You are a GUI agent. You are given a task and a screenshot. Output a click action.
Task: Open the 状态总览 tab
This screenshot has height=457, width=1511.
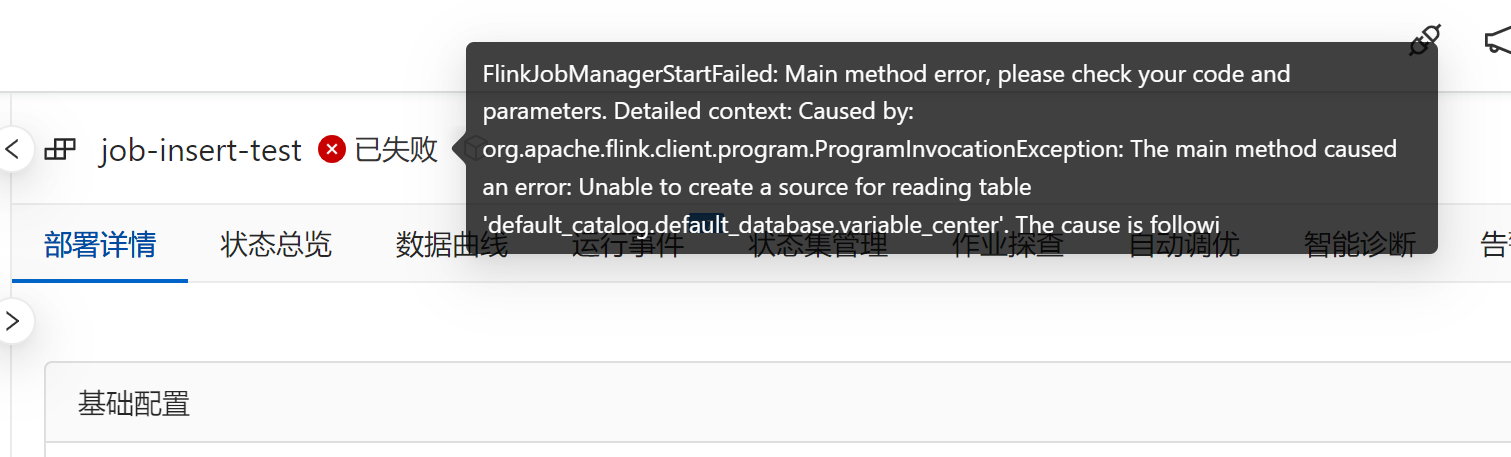(x=276, y=245)
